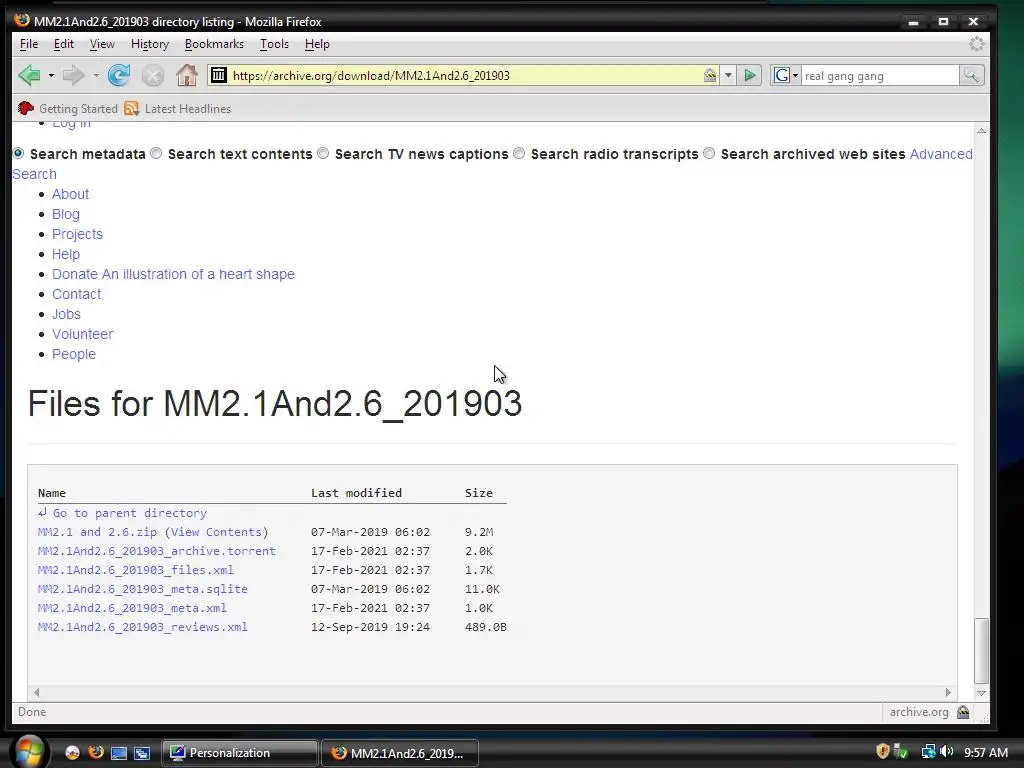Click the search magnifier button
This screenshot has width=1024, height=768.
[x=971, y=75]
